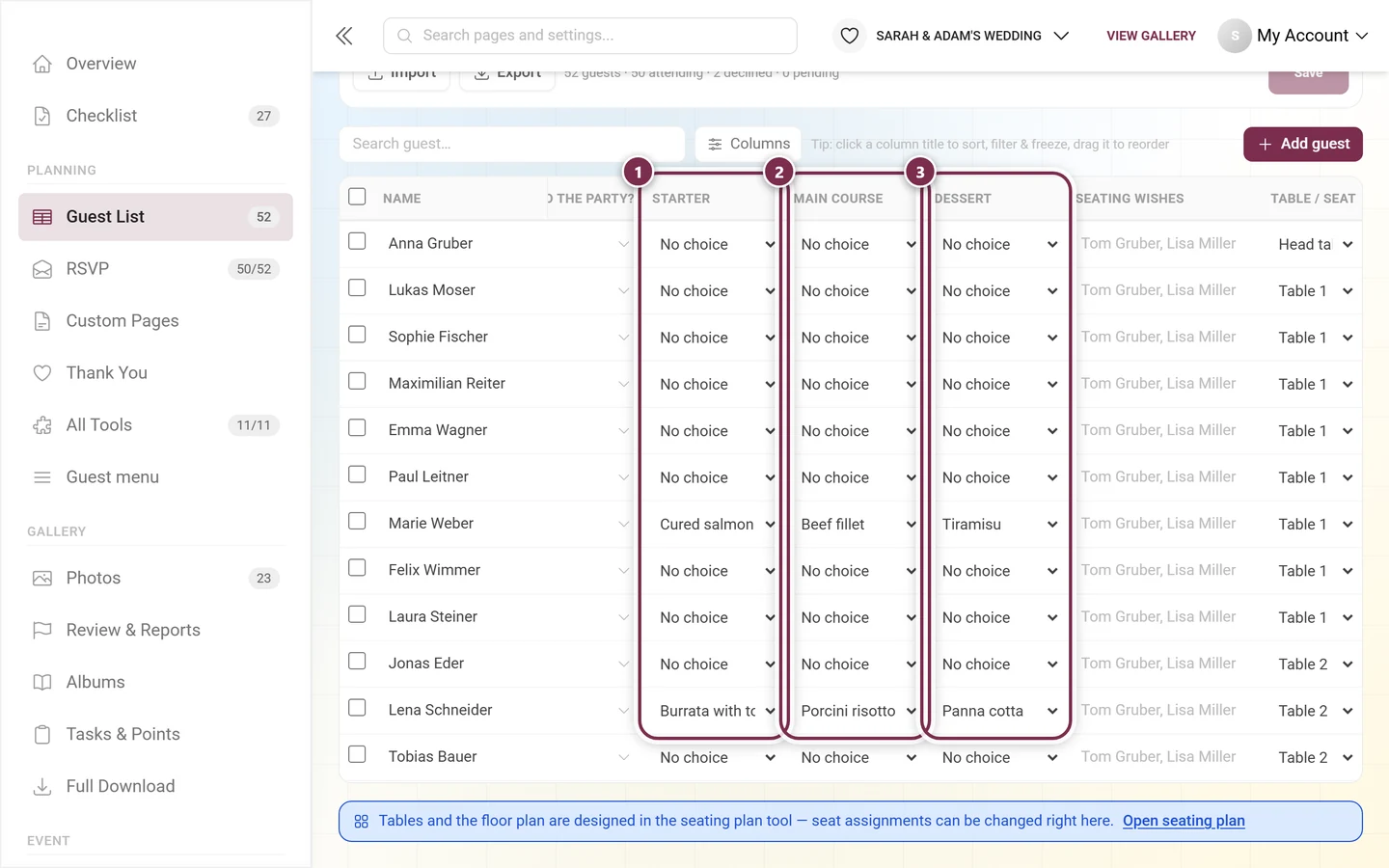Sort by the STARTER column header
The height and width of the screenshot is (868, 1389).
tap(681, 199)
